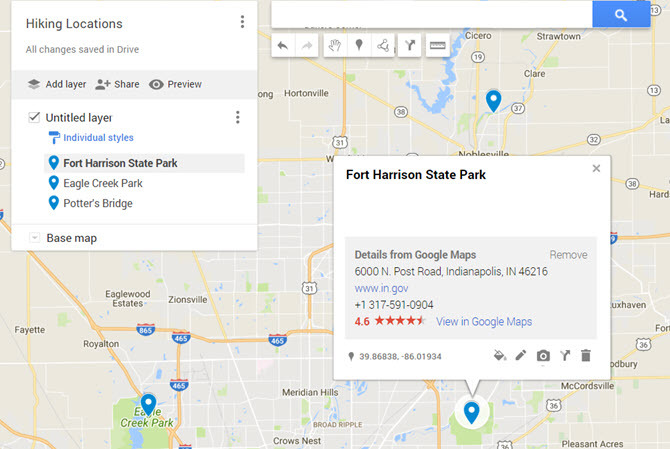Open Individual styles settings
Viewport: 670px width, 449px height.
pos(91,138)
